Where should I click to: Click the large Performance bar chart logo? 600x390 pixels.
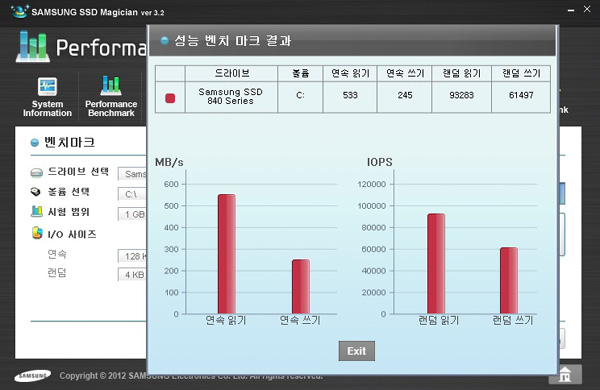click(33, 47)
